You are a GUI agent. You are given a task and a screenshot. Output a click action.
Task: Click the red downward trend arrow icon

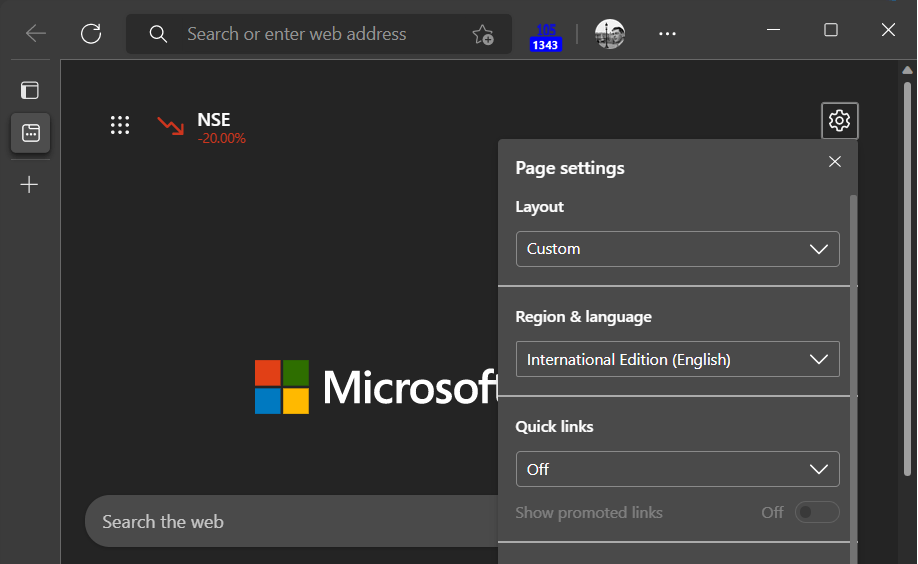(170, 125)
